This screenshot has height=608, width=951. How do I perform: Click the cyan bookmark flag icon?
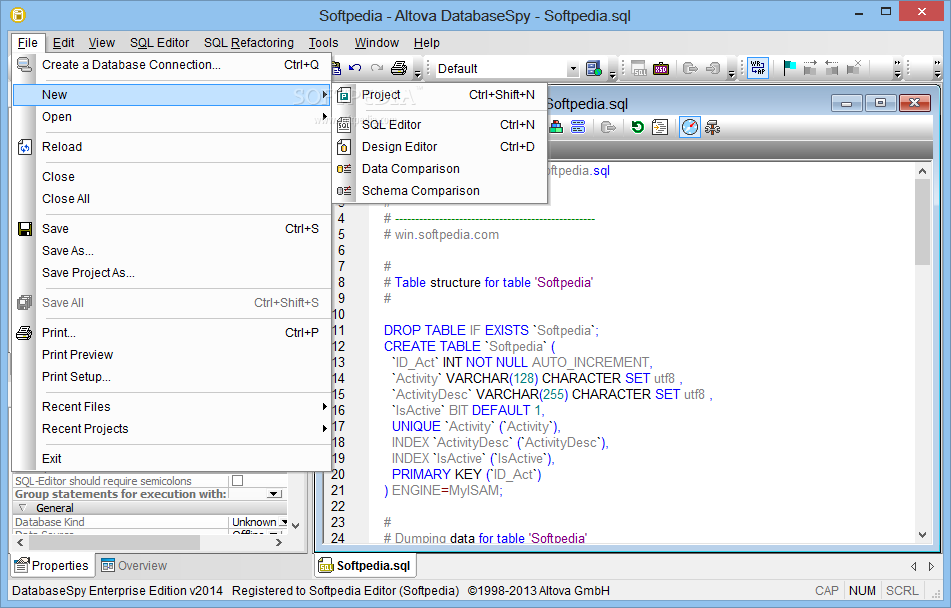click(x=789, y=68)
